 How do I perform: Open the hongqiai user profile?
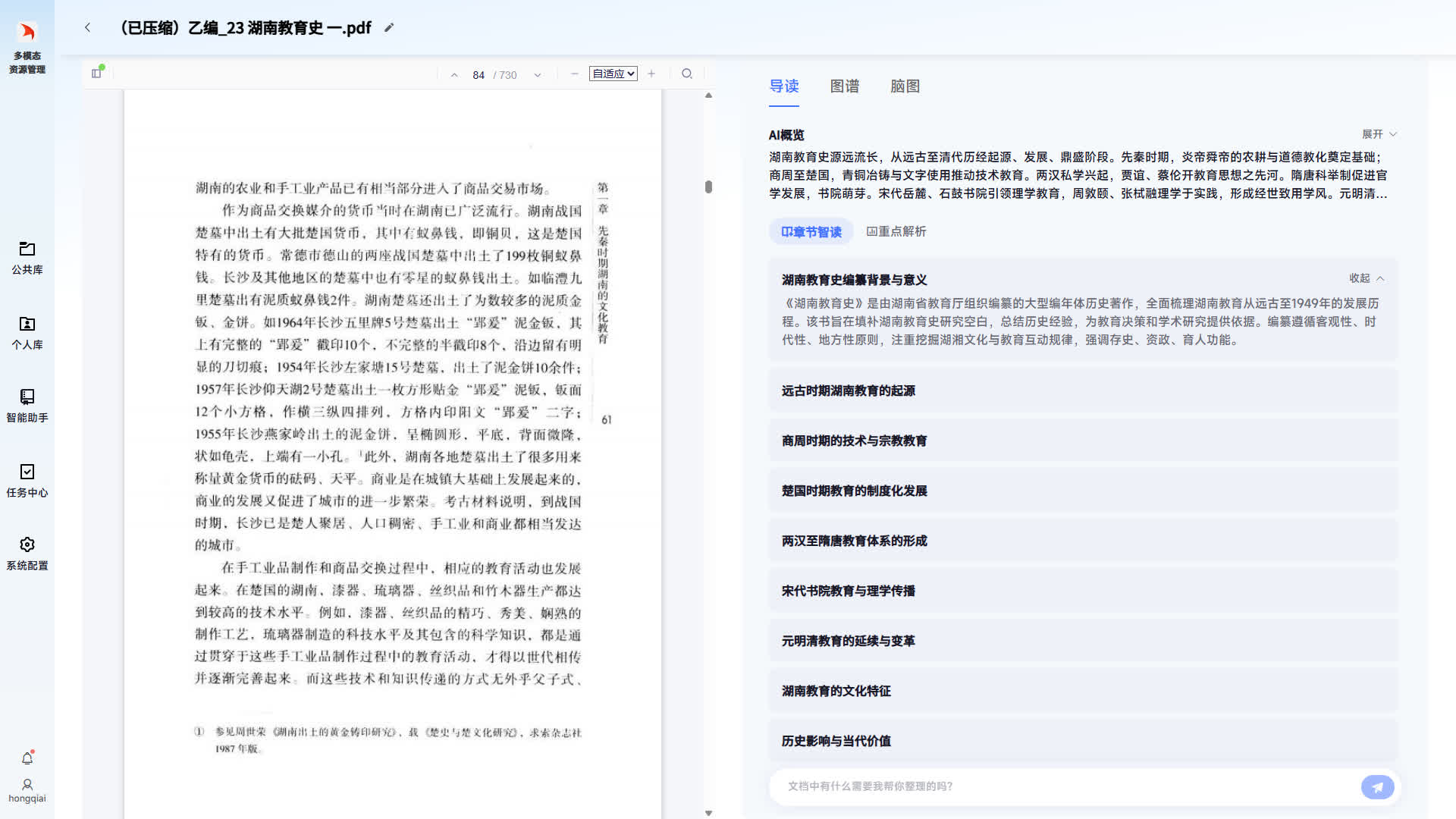27,790
